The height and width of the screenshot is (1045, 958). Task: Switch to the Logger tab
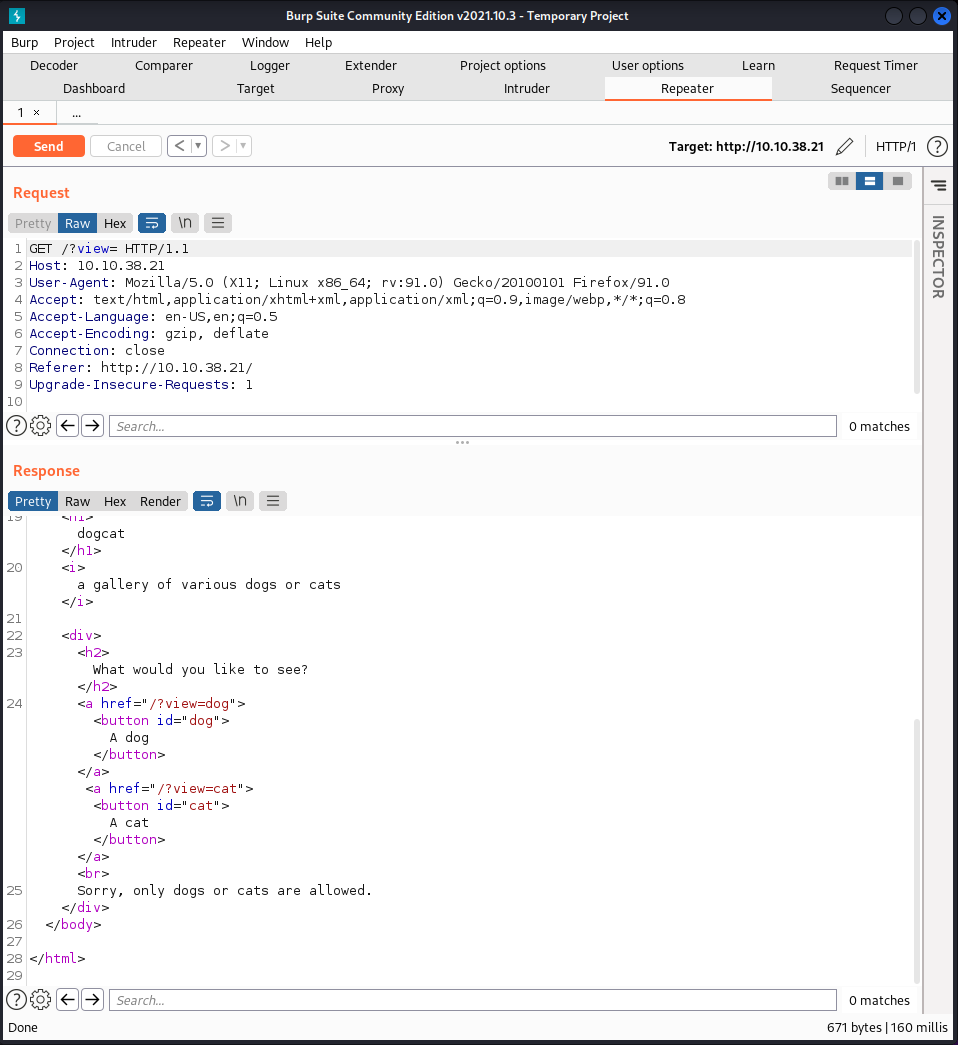[x=270, y=65]
